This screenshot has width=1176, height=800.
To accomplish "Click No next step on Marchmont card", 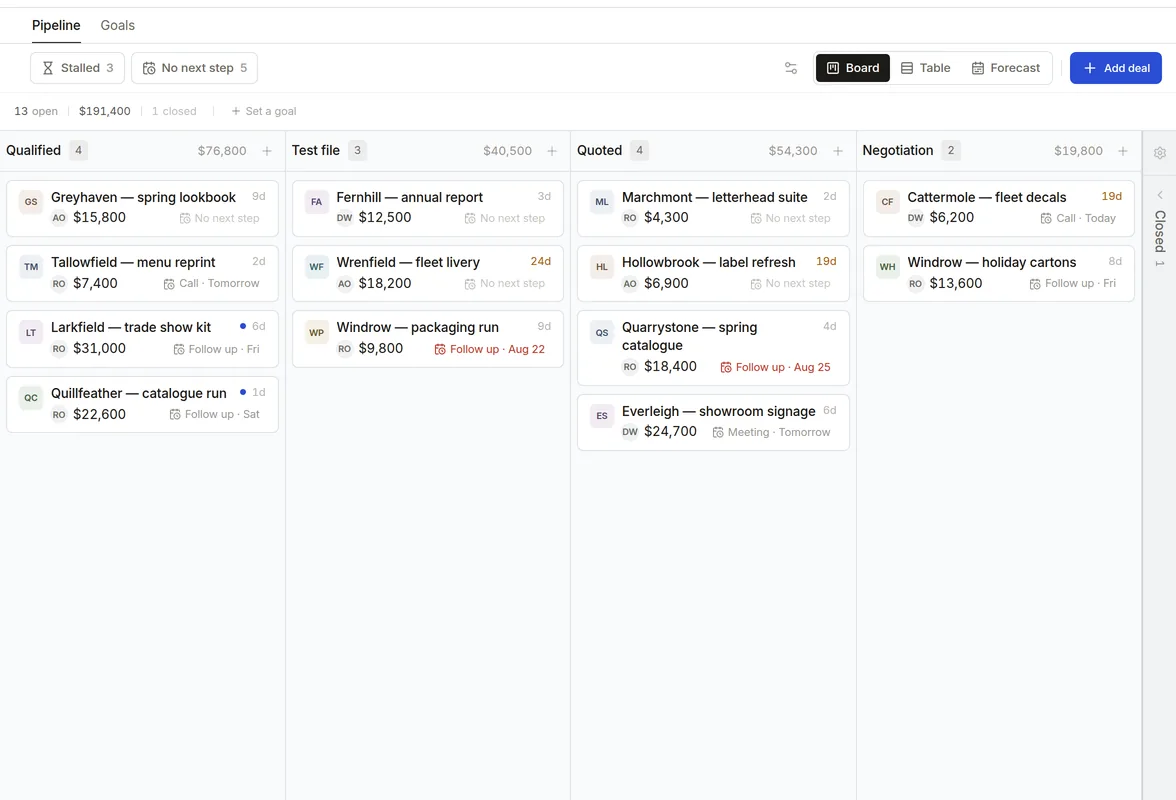I will pos(790,218).
